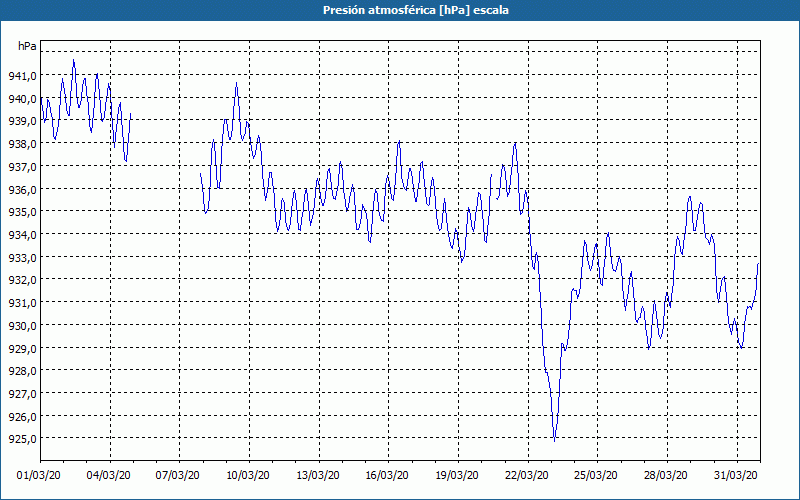Image resolution: width=800 pixels, height=500 pixels.
Task: Click the 932,0 axis value
Action: pos(22,280)
